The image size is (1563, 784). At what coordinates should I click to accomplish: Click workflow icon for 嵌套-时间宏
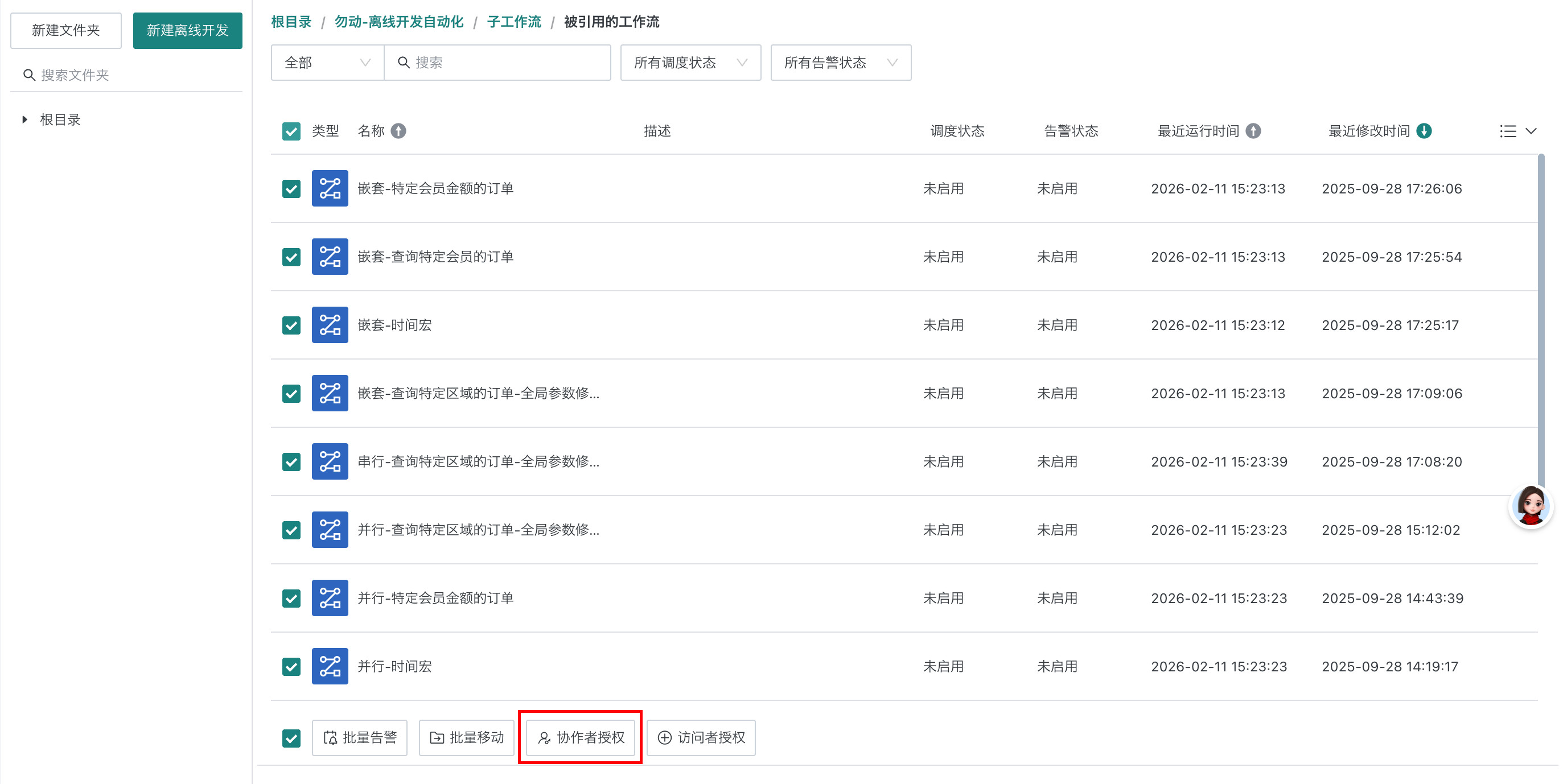click(x=330, y=325)
